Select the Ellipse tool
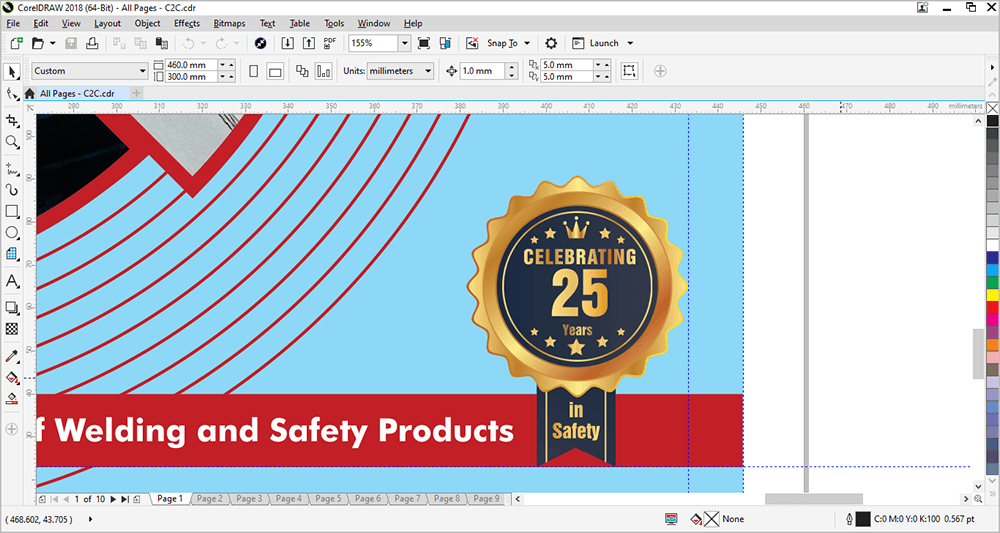Viewport: 1000px width, 533px height. 11,233
